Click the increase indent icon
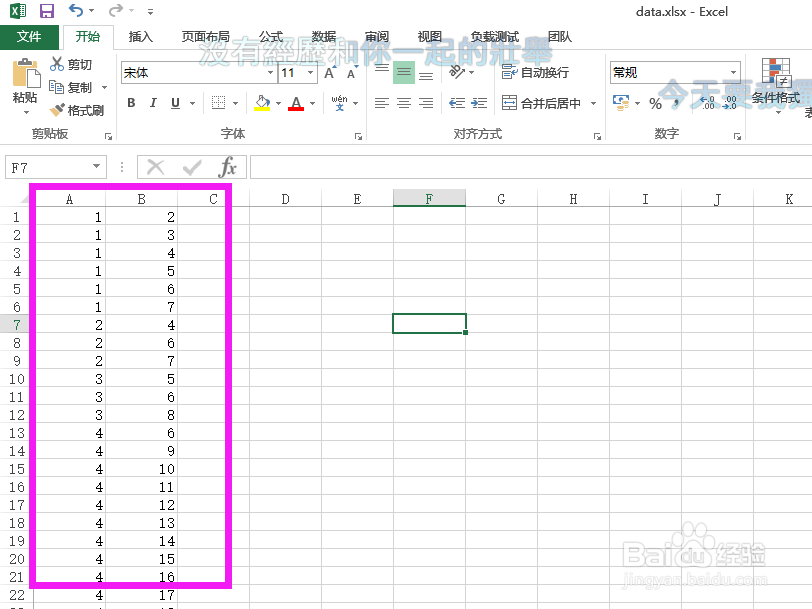The width and height of the screenshot is (812, 609). point(479,103)
